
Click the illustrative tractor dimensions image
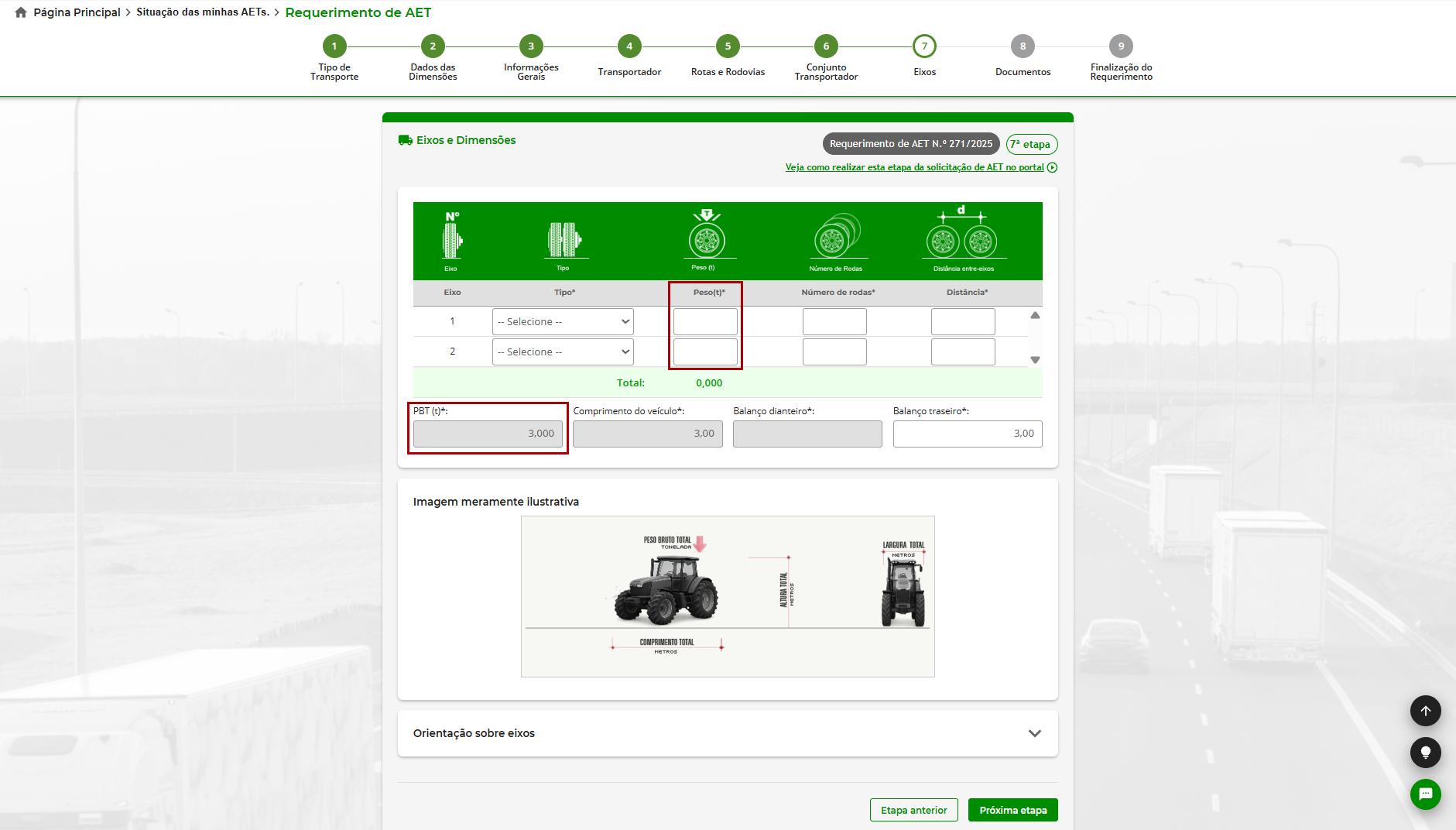coord(728,596)
